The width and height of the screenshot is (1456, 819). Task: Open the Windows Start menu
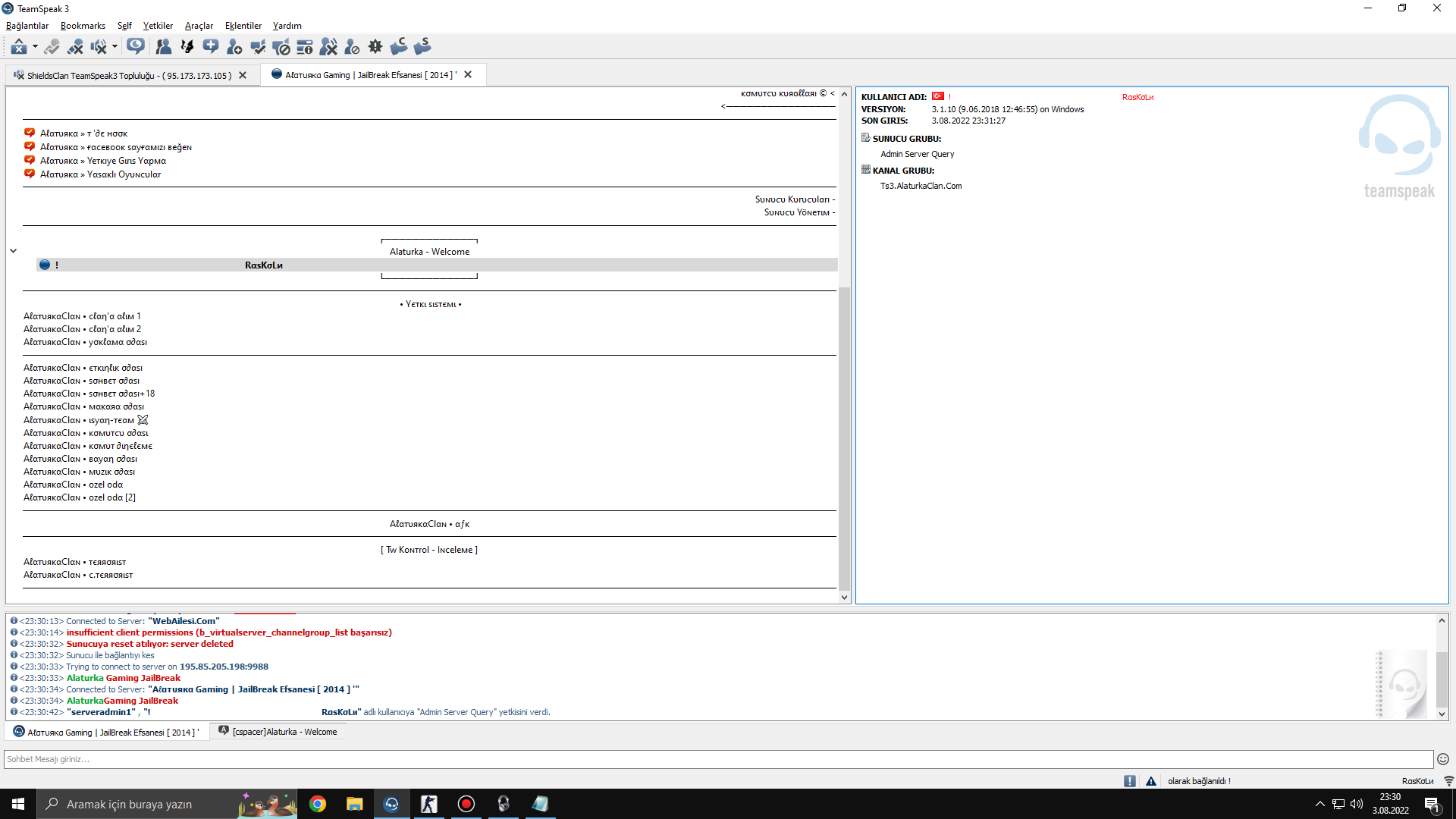(x=18, y=804)
